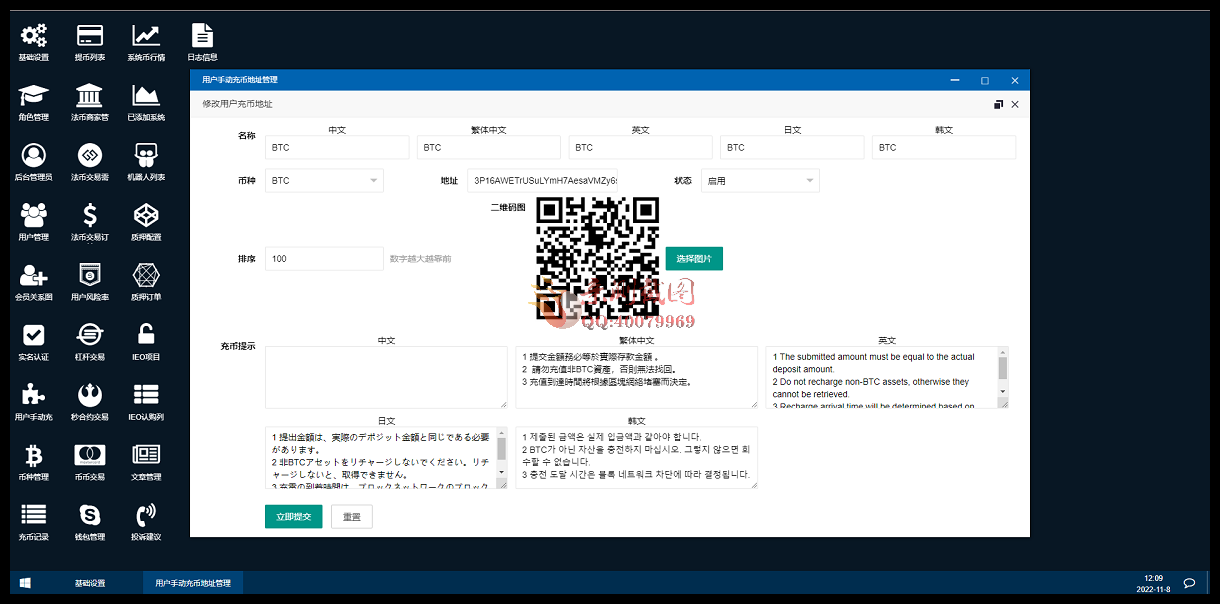Click the 韩文 name input field
The image size is (1220, 604).
point(944,147)
